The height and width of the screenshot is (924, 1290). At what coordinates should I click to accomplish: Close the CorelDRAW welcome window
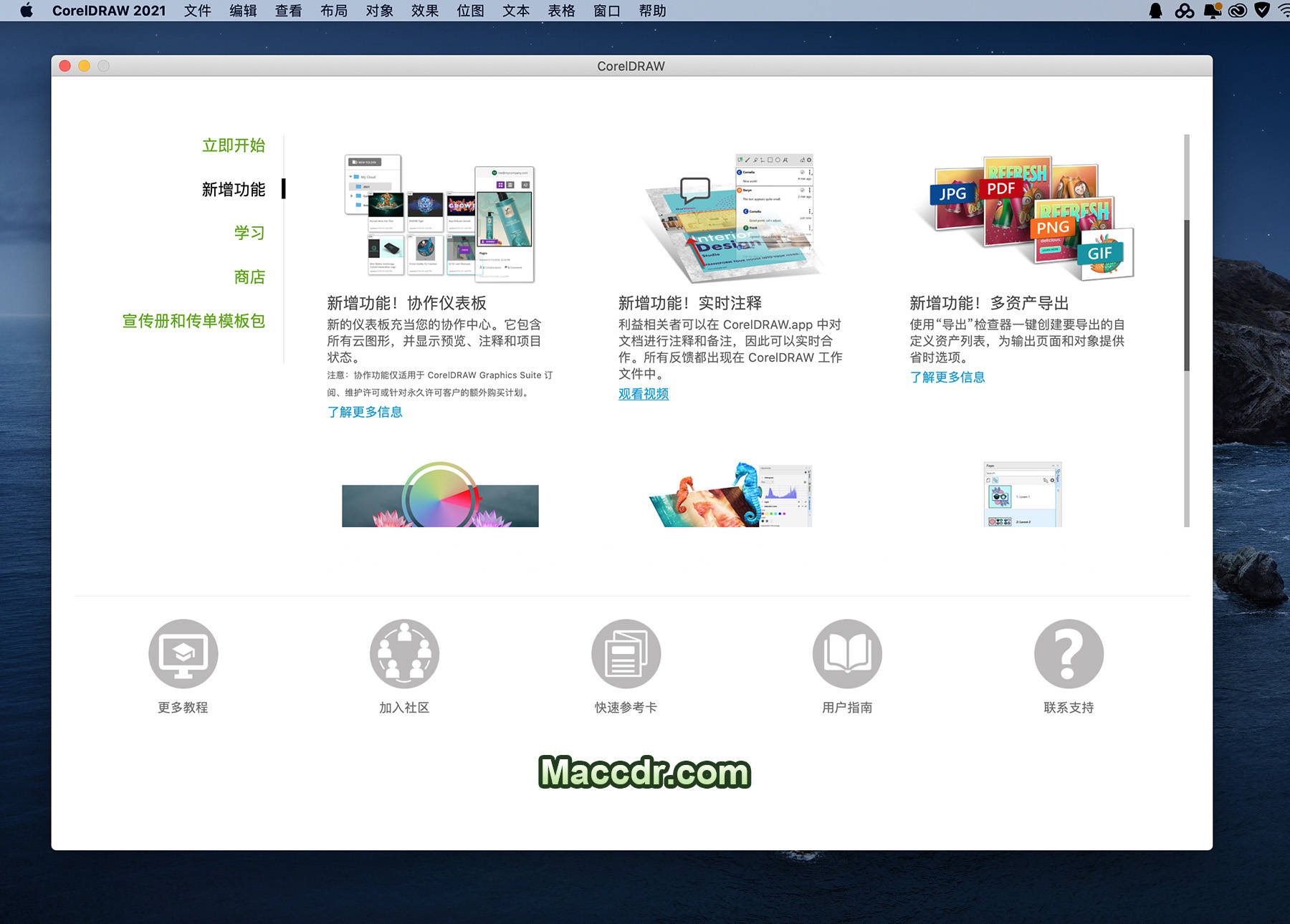tap(64, 66)
